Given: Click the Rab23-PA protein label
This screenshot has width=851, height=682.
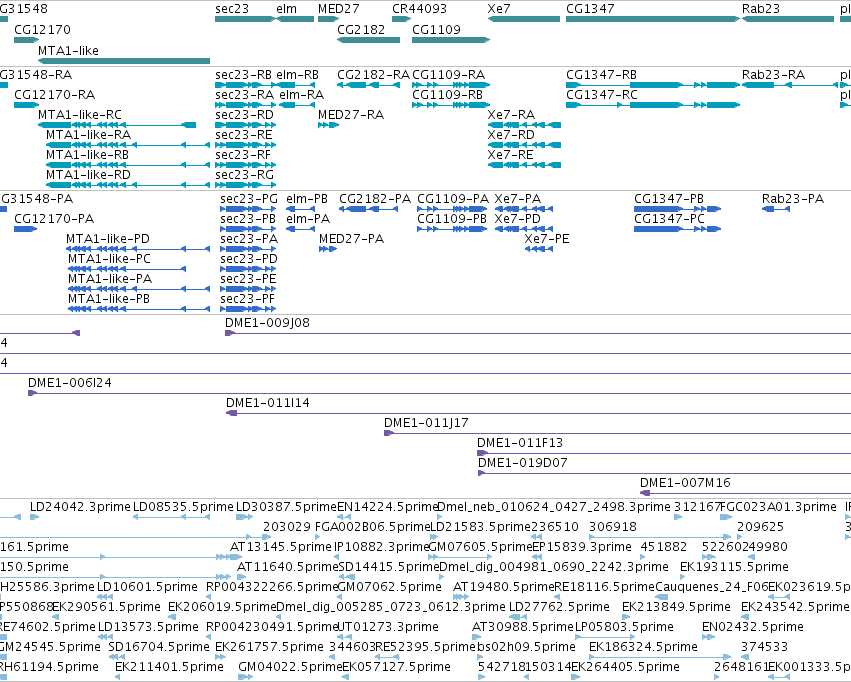Looking at the screenshot, I should [792, 199].
